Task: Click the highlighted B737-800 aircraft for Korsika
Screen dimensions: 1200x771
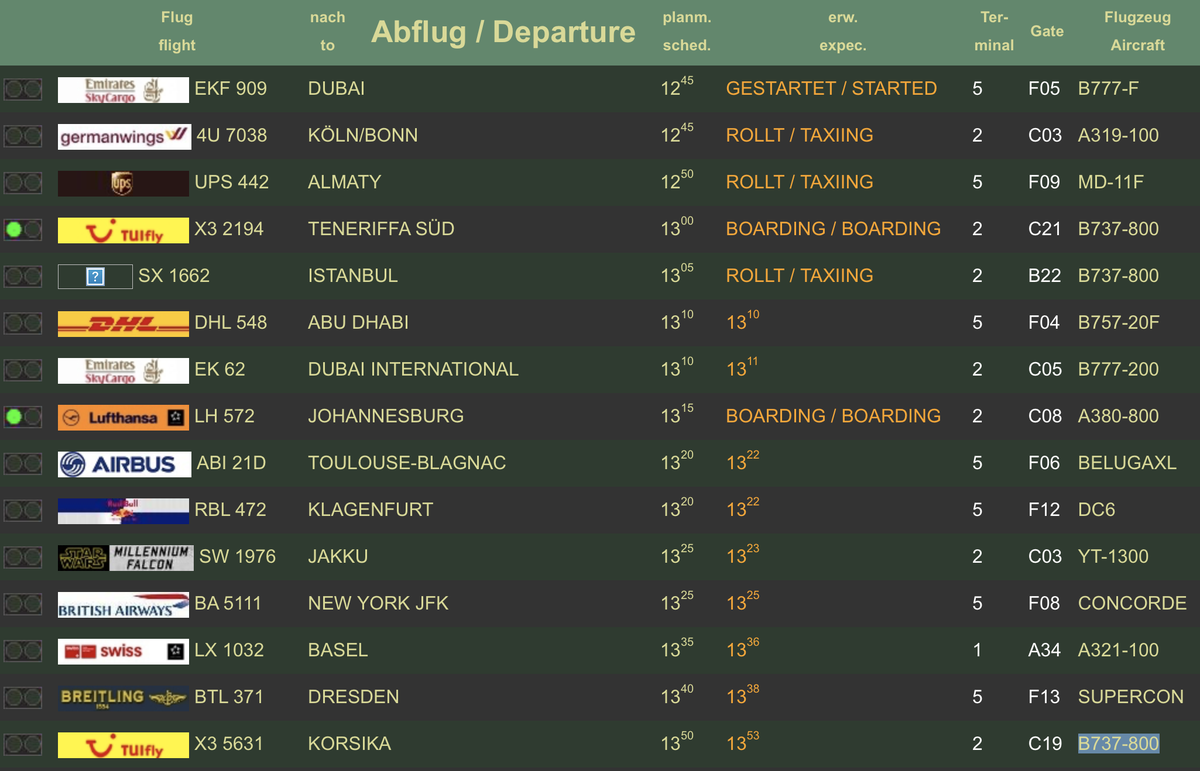Action: coord(1118,743)
